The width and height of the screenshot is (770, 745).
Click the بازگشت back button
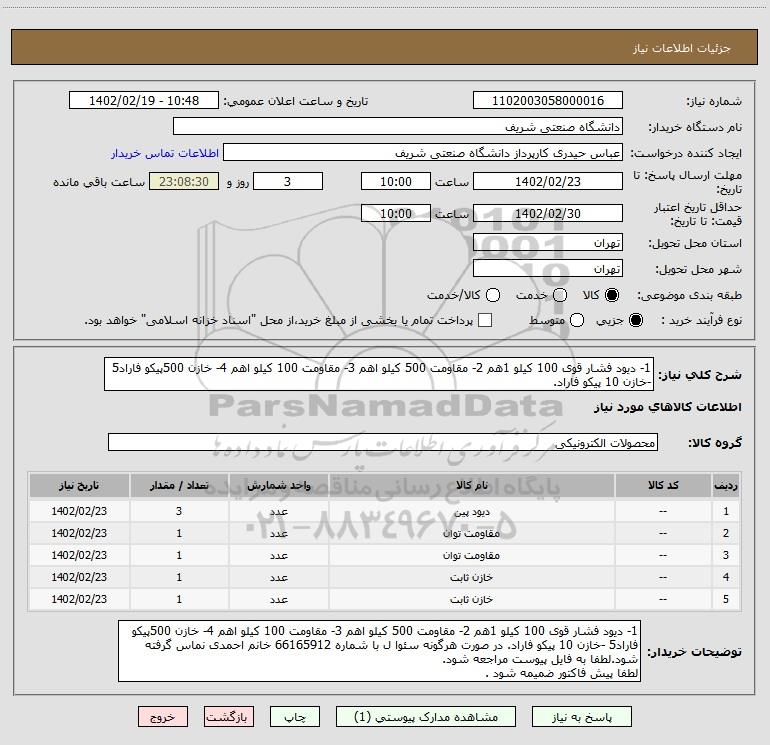[x=229, y=717]
